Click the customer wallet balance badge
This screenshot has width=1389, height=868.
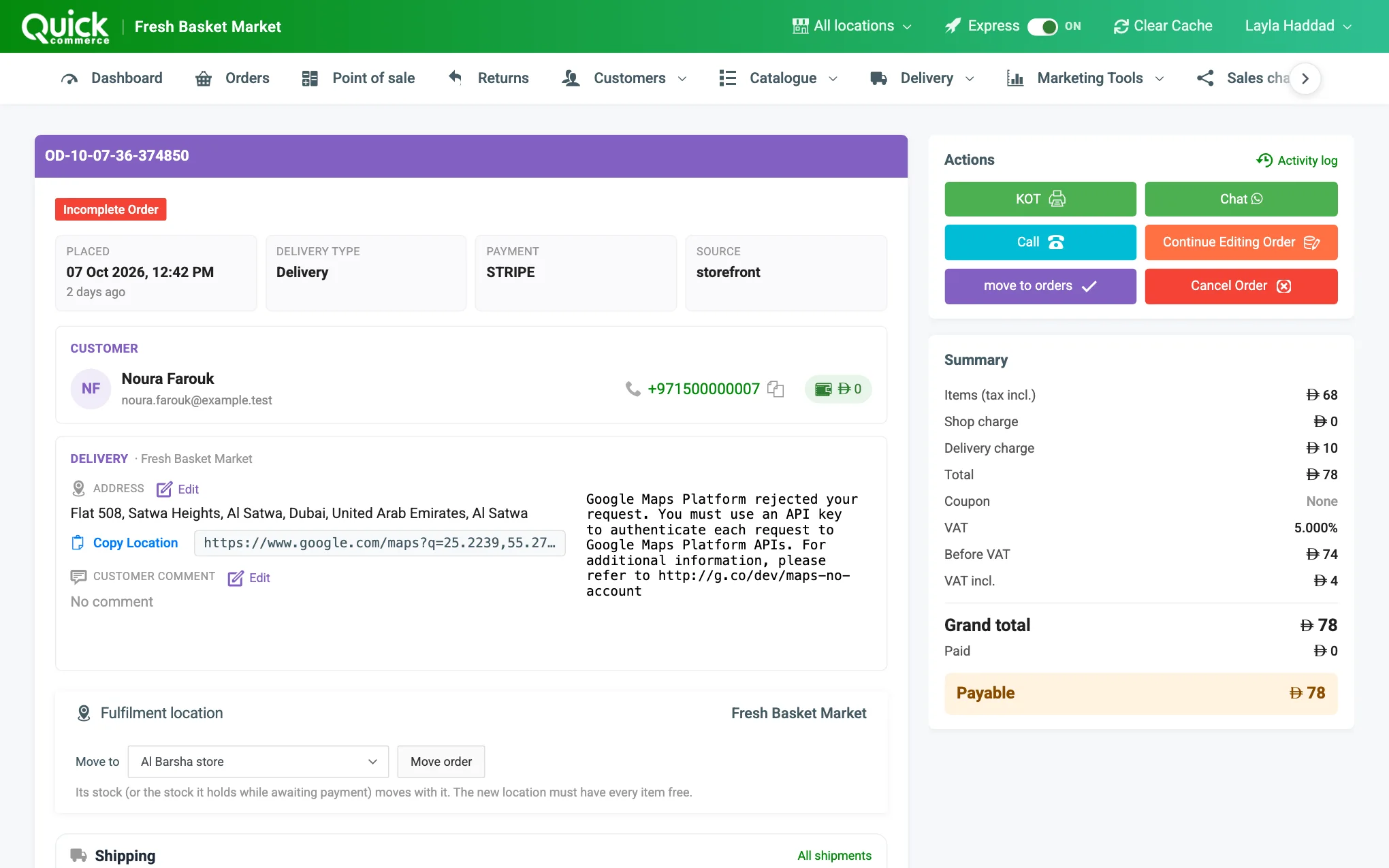[x=838, y=389]
